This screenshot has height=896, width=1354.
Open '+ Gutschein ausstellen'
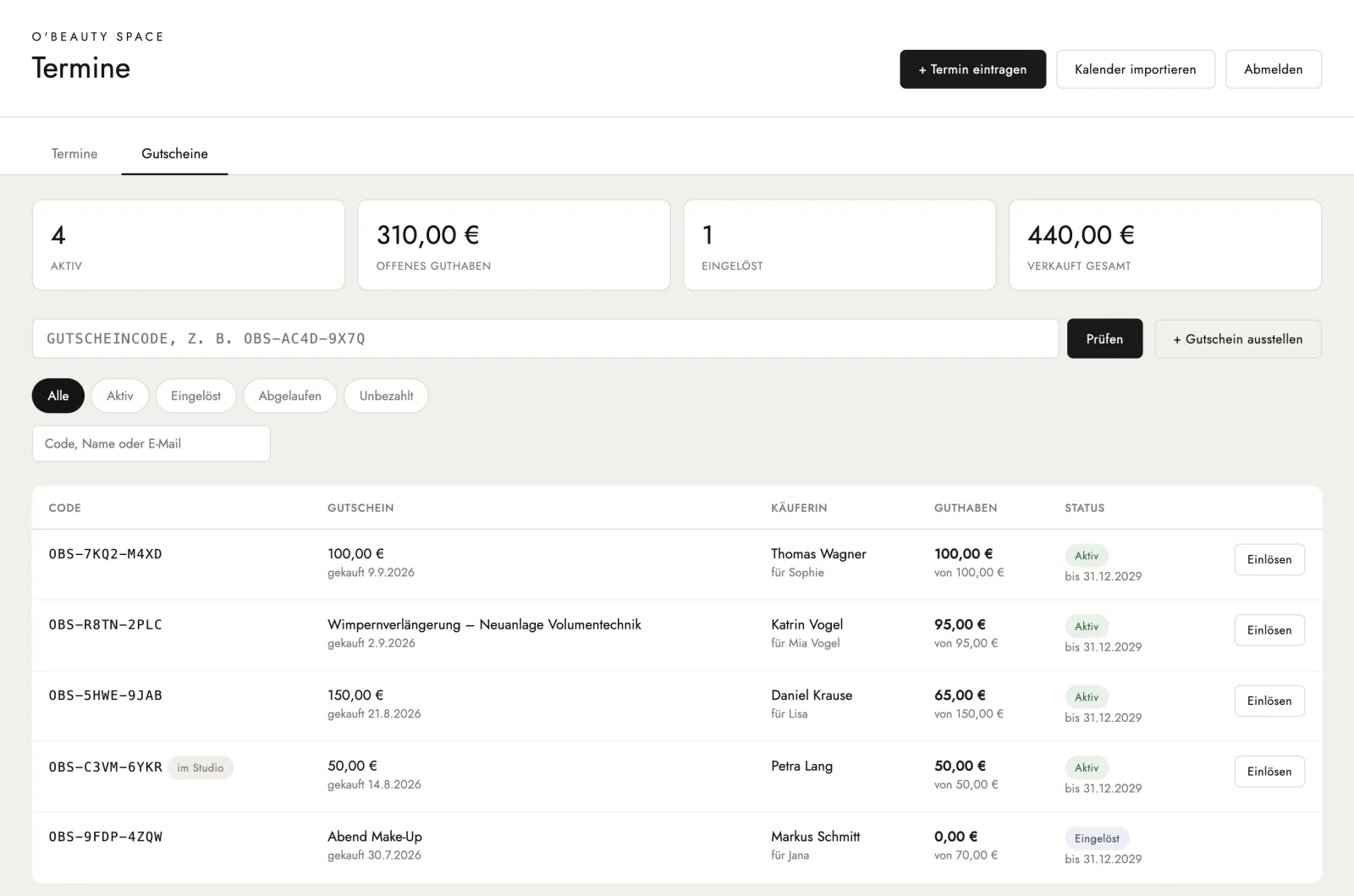coord(1237,338)
